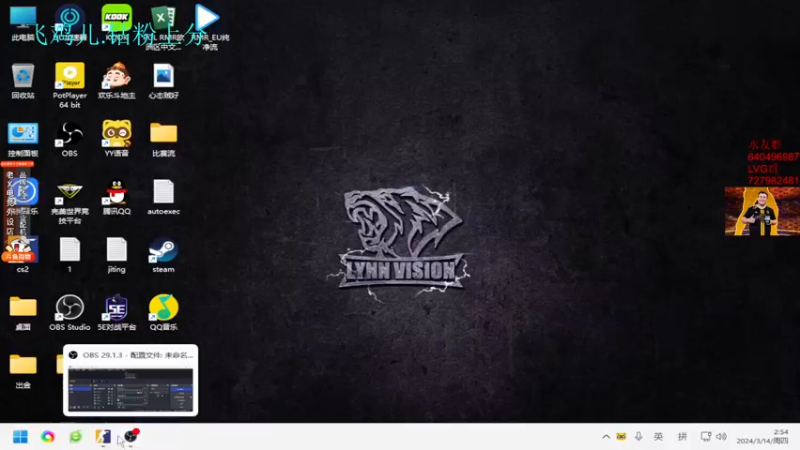Screen dimensions: 800x450
Task: Open the cs2 desktop icon
Action: [23, 254]
